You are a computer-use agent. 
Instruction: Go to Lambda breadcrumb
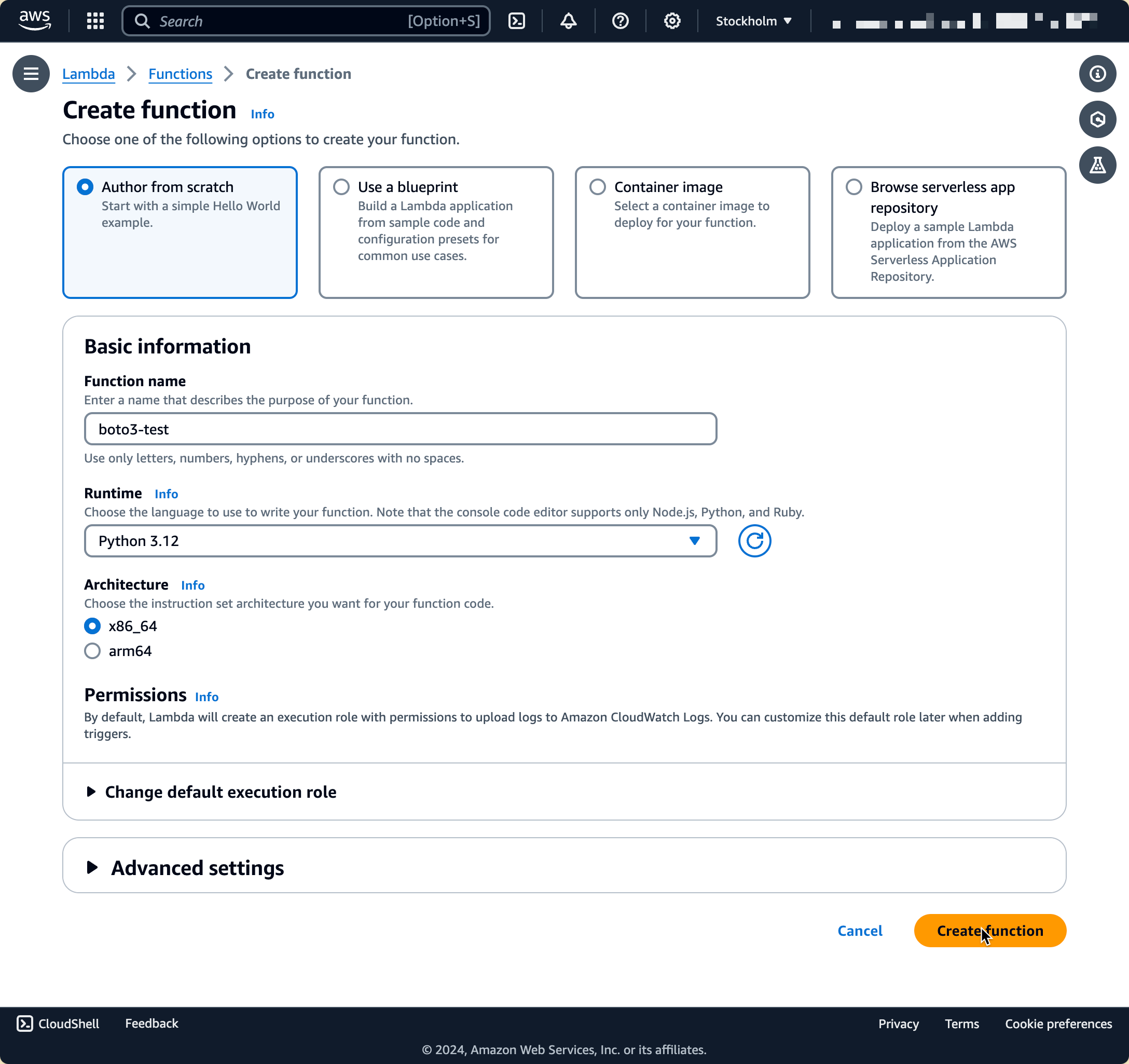(89, 74)
